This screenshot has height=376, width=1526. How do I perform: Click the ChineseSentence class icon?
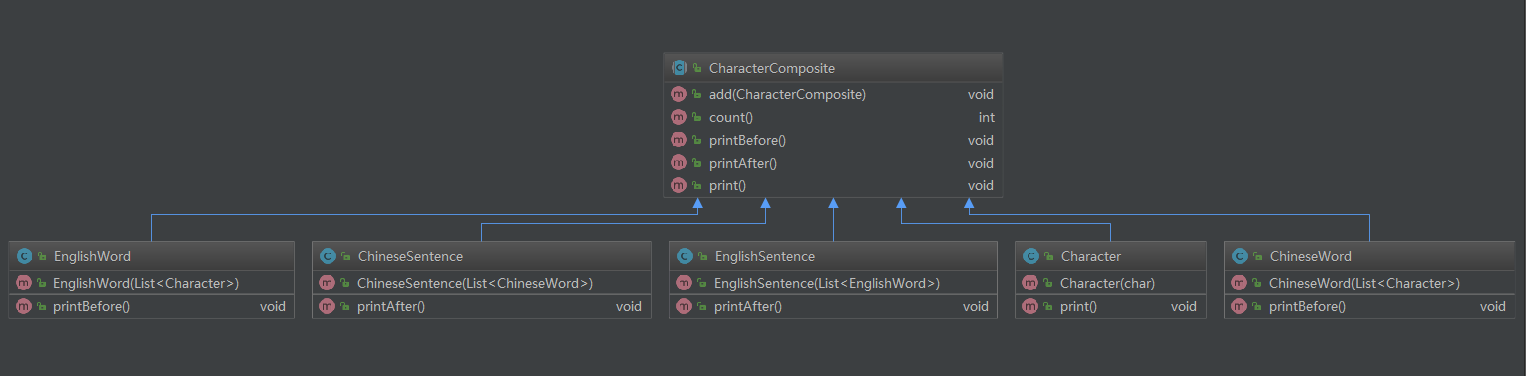(327, 256)
